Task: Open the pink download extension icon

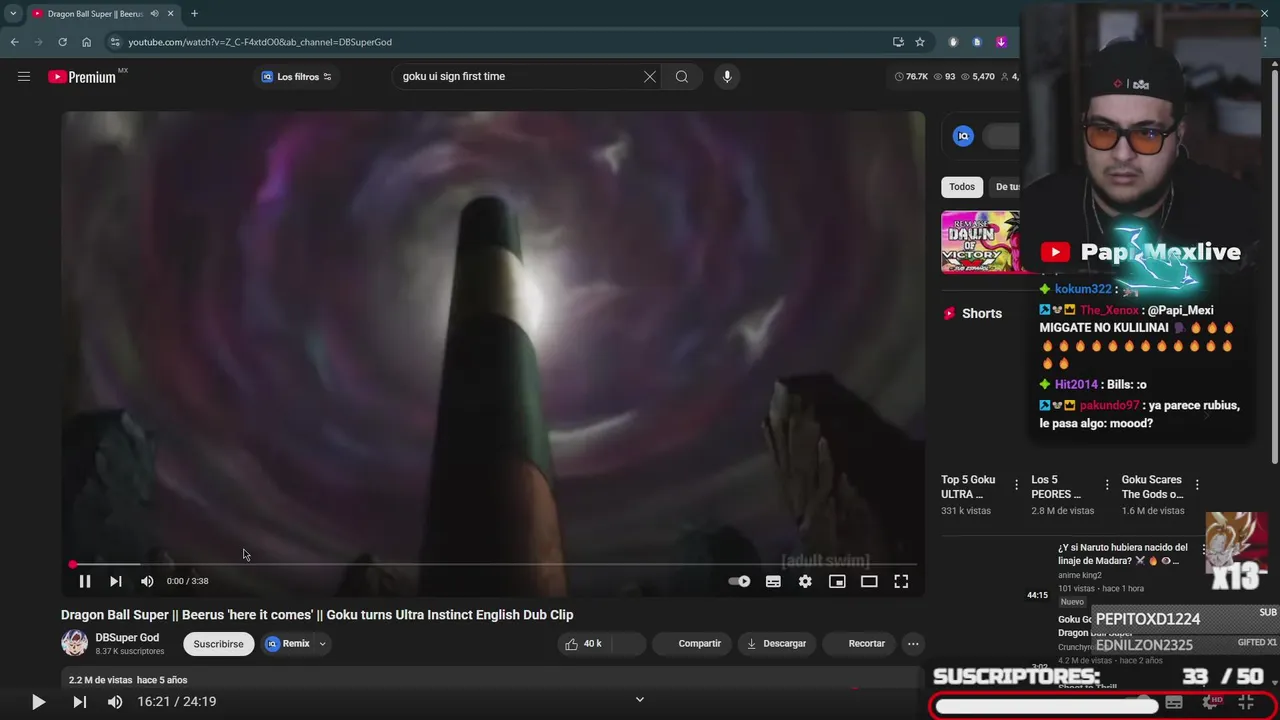Action: (1001, 42)
